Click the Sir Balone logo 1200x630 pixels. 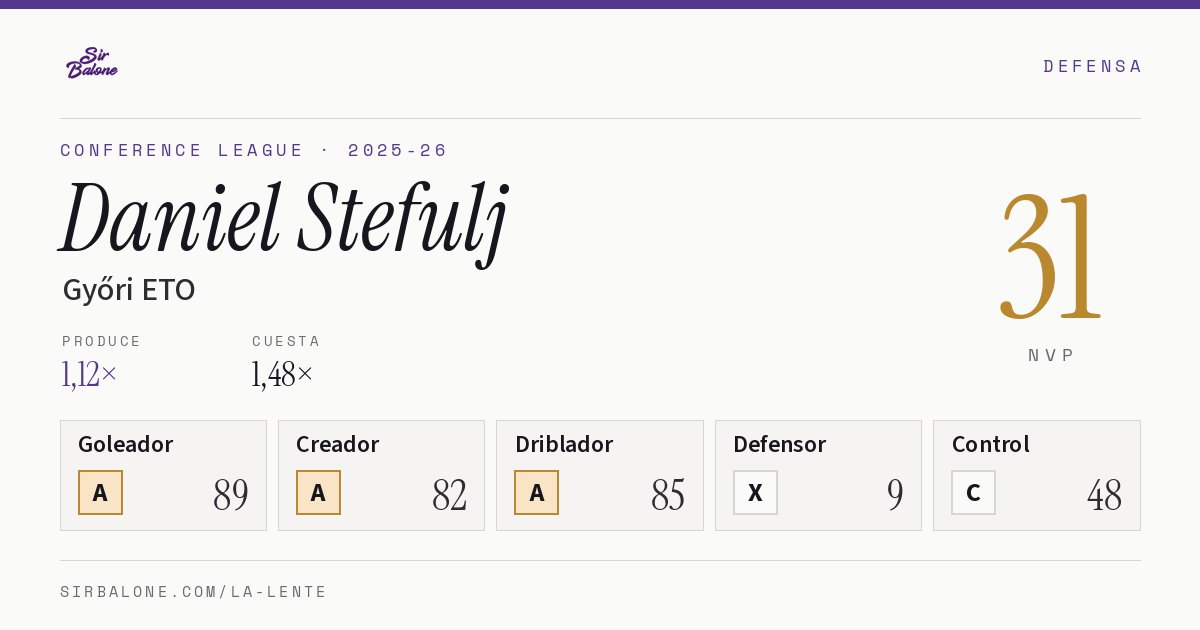pyautogui.click(x=92, y=62)
